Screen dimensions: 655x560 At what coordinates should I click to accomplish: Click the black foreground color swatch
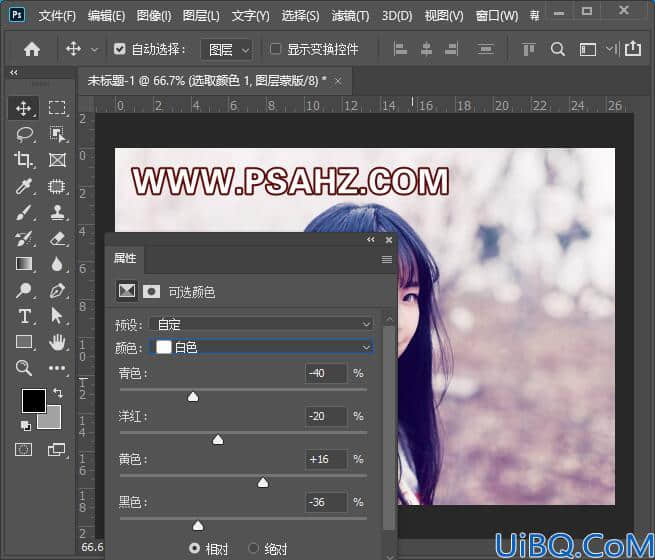pyautogui.click(x=34, y=401)
